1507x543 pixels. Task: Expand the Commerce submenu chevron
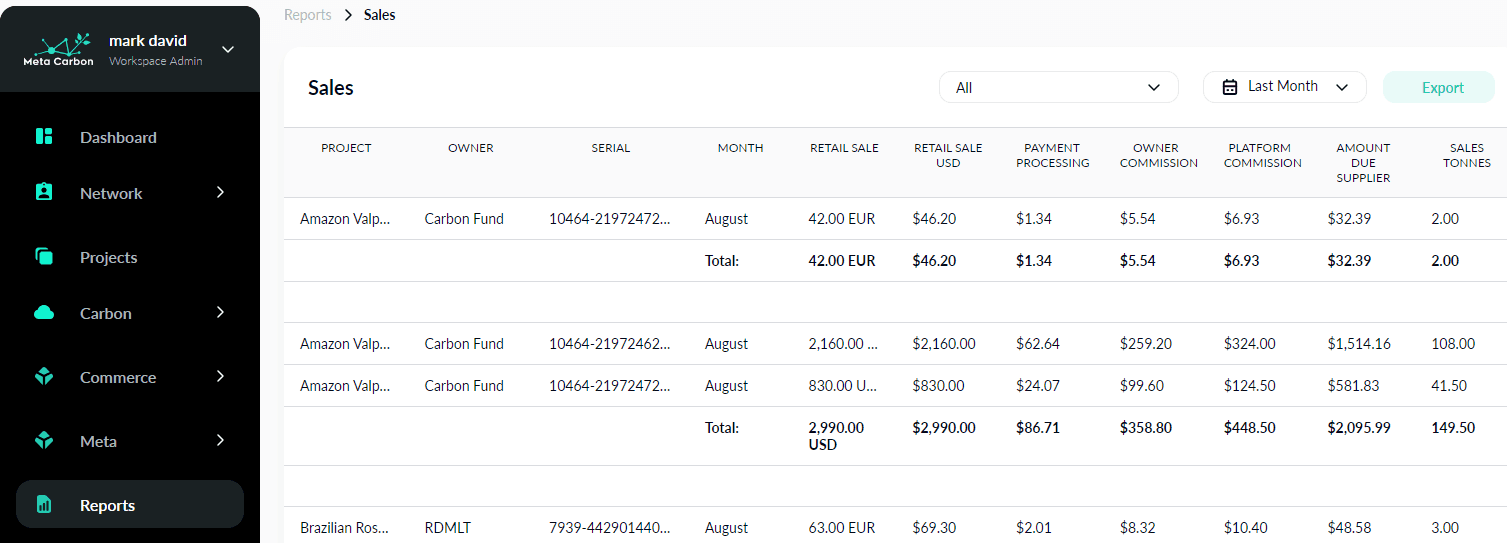(221, 377)
